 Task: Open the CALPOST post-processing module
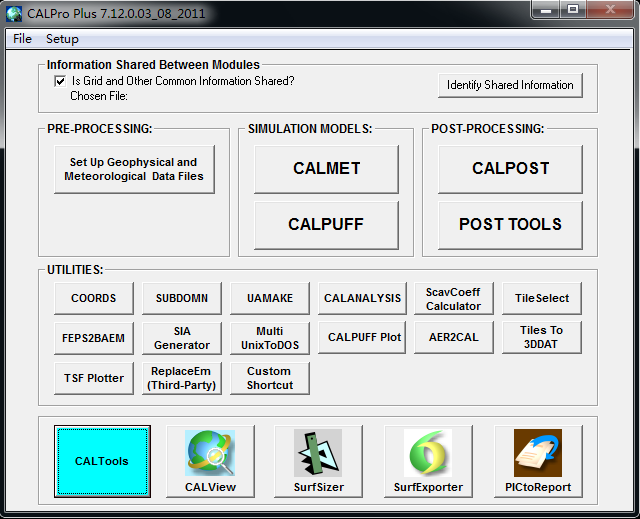pos(510,169)
